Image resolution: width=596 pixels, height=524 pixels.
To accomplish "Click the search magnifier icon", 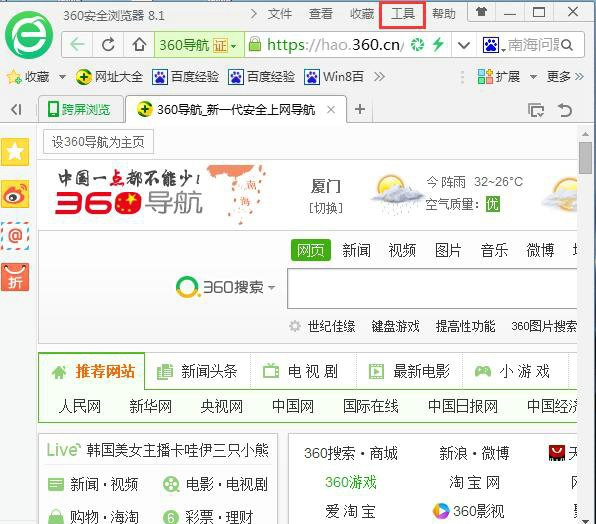I will click(x=567, y=45).
